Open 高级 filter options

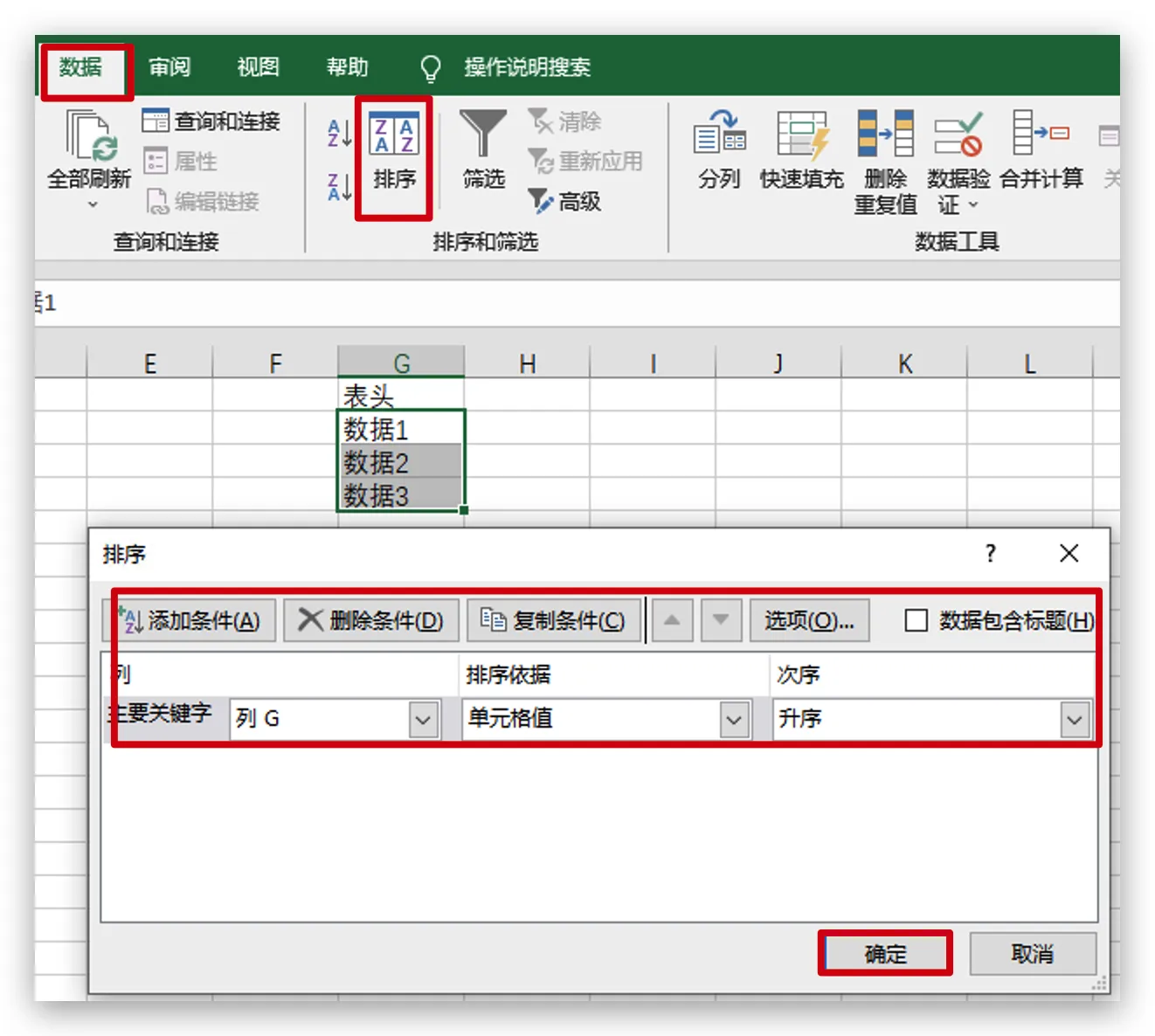[565, 202]
